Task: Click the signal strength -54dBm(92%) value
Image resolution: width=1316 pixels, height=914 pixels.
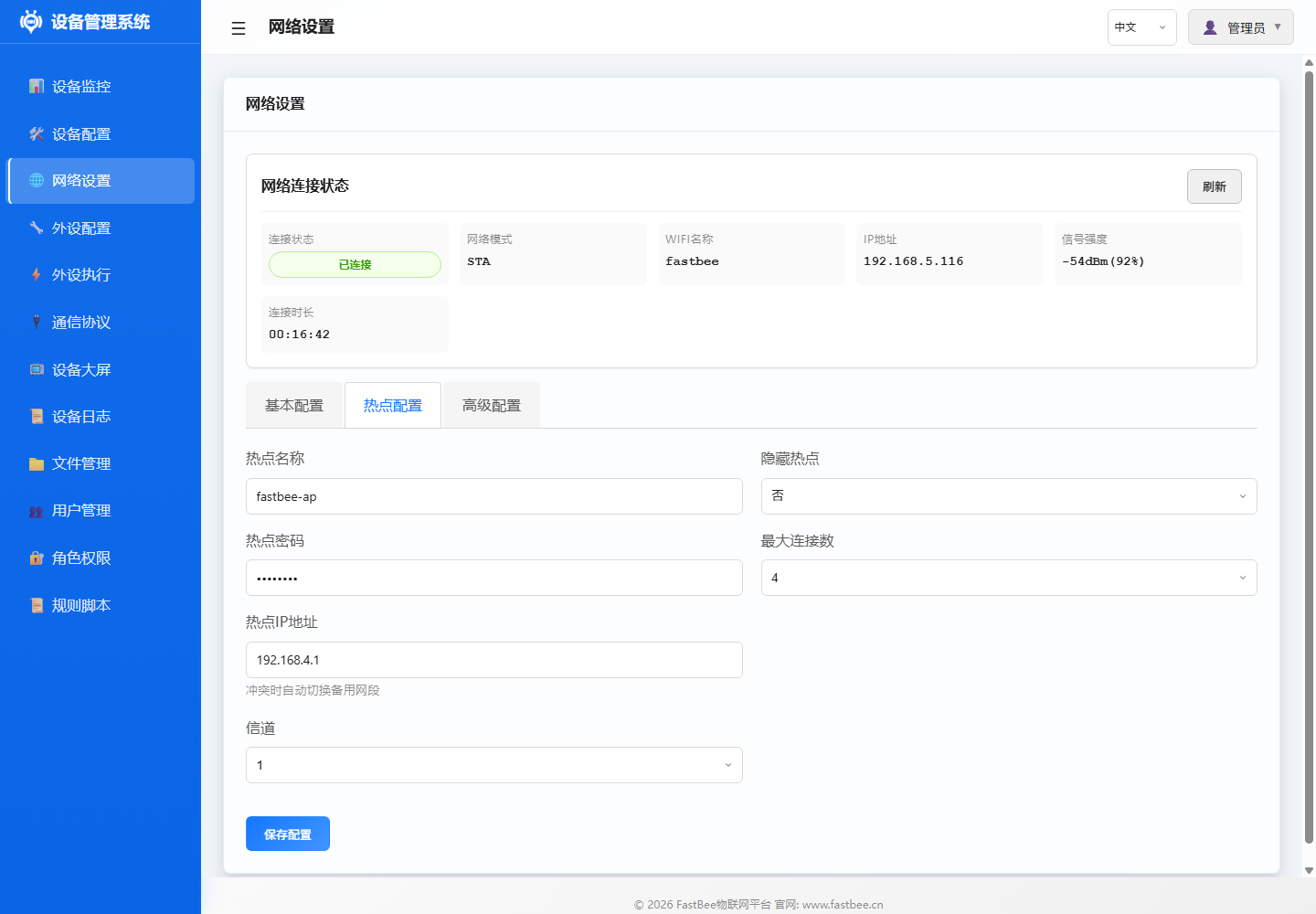Action: [x=1103, y=261]
